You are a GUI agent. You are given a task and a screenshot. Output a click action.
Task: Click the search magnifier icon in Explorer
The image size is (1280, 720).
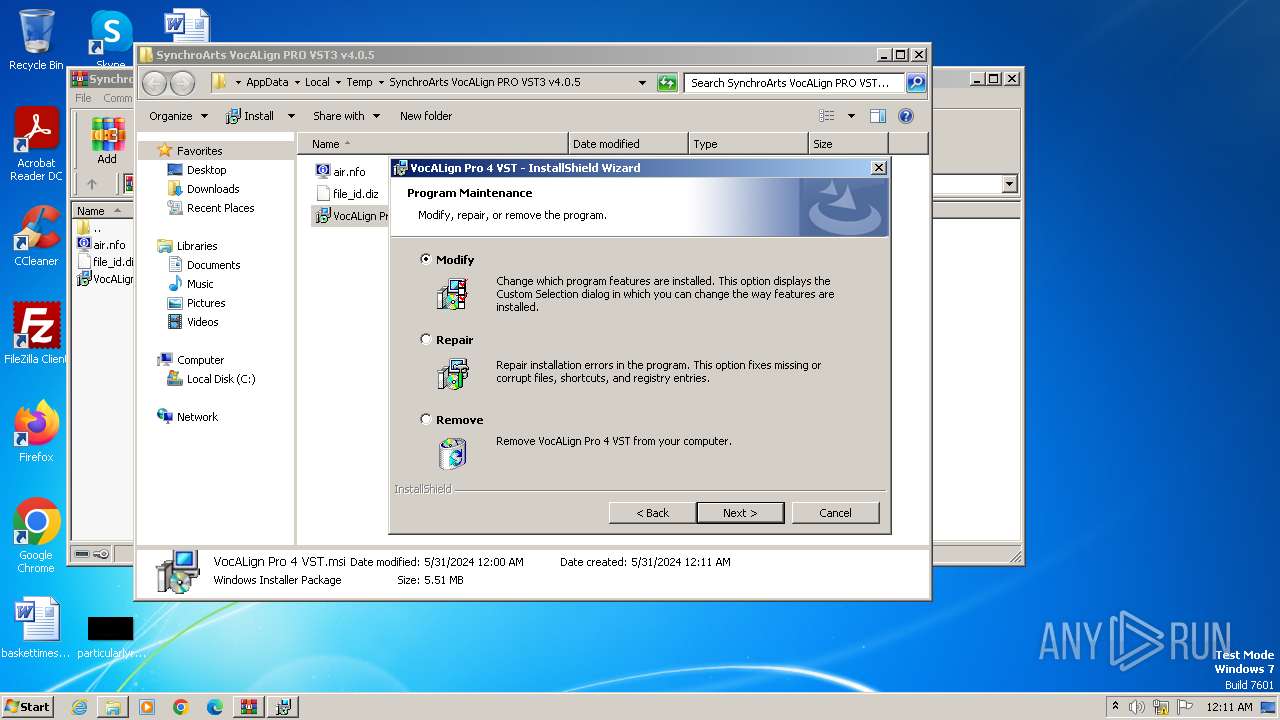(915, 83)
